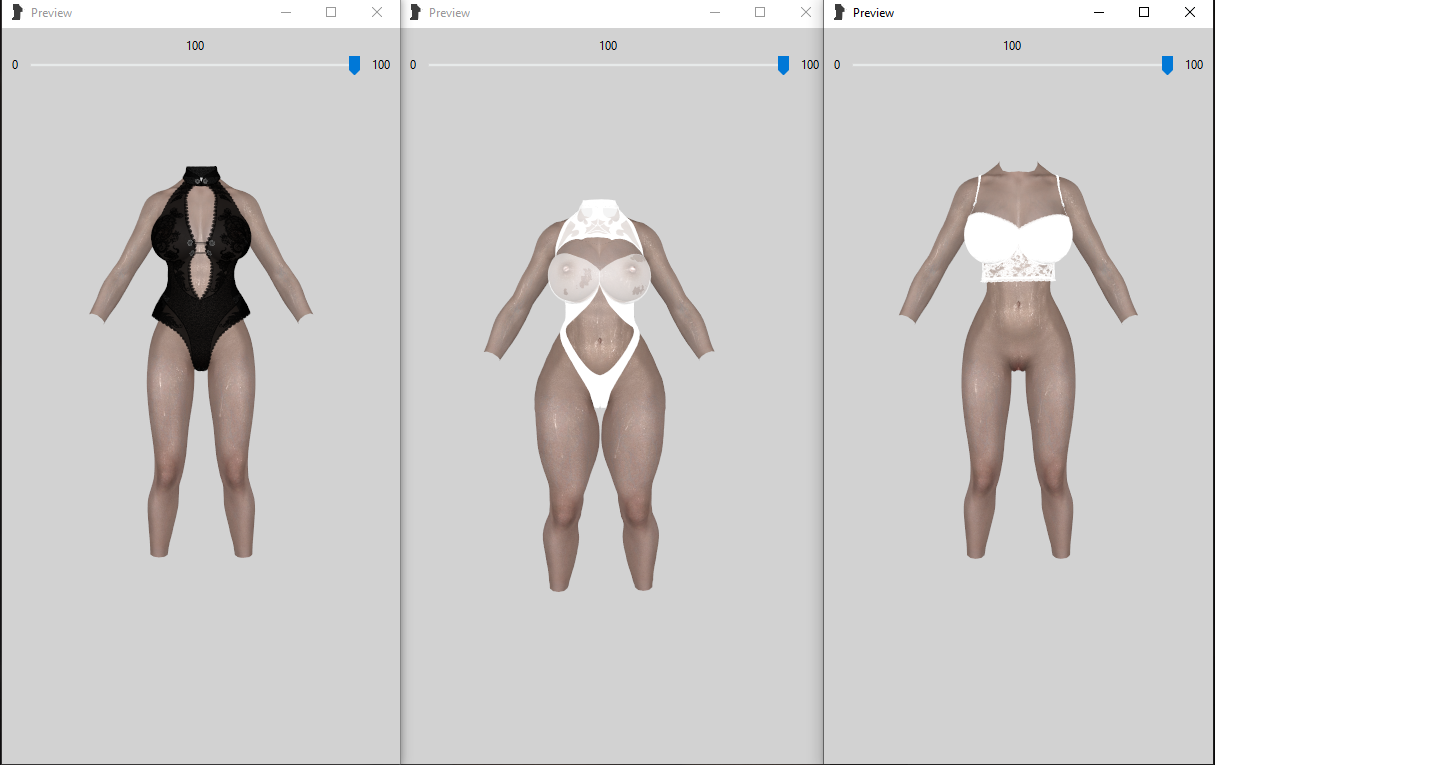Click the app icon in the middle Preview title bar
Viewport: 1454px width, 765px height.
coord(415,13)
